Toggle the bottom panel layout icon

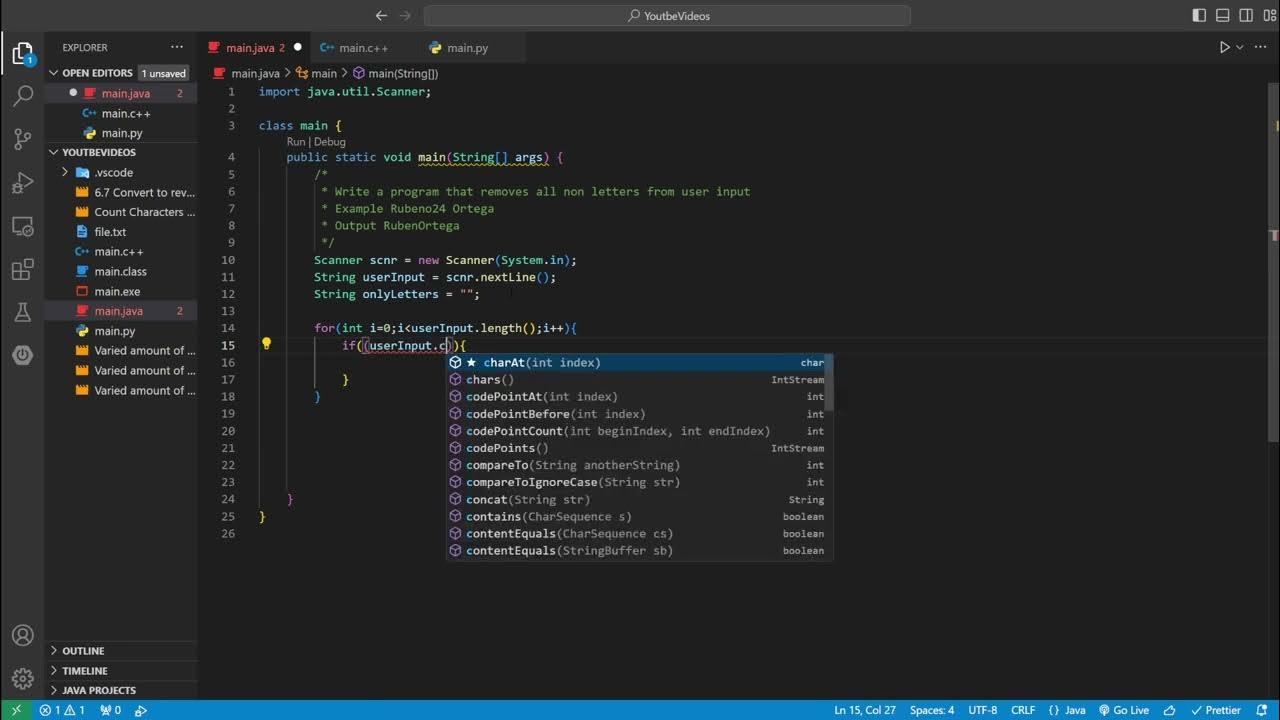tap(1222, 15)
